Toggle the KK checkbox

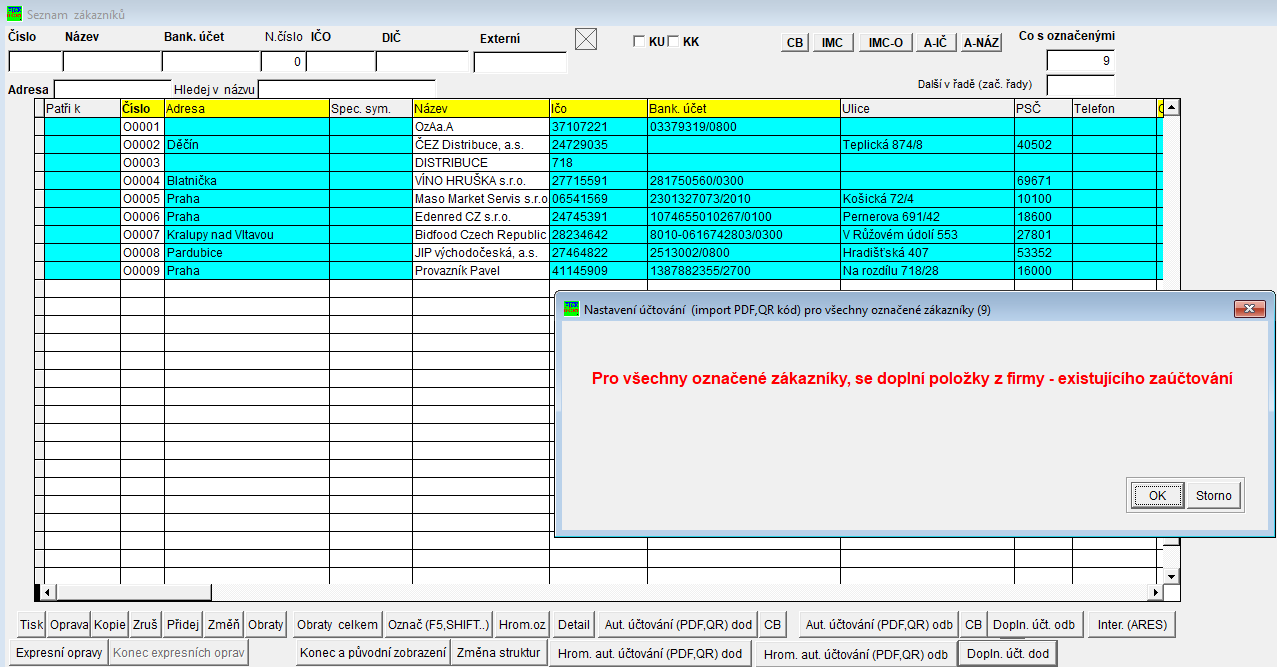[673, 41]
